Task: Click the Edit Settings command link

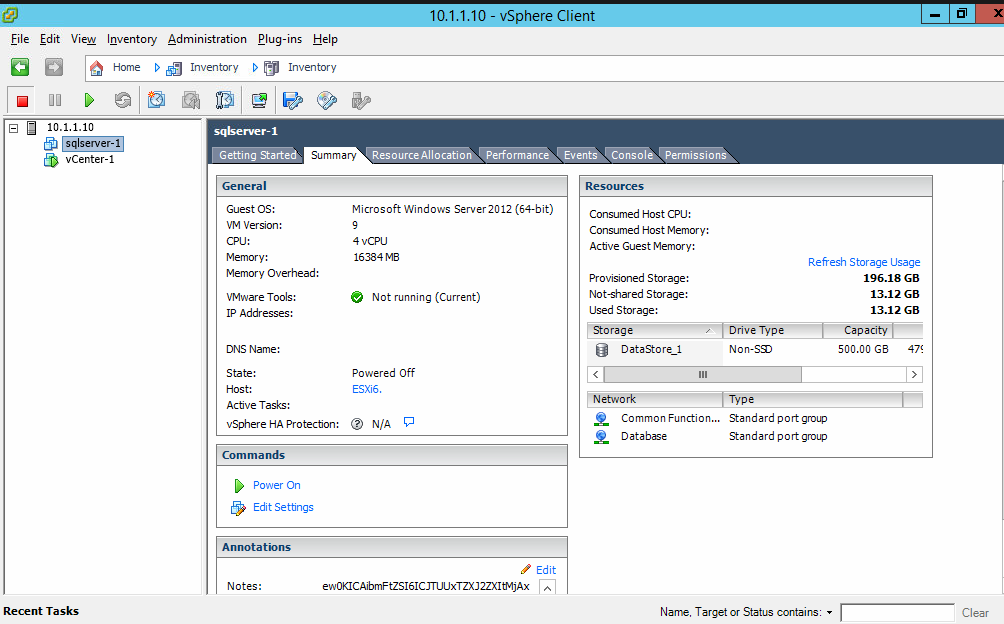Action: pos(283,507)
